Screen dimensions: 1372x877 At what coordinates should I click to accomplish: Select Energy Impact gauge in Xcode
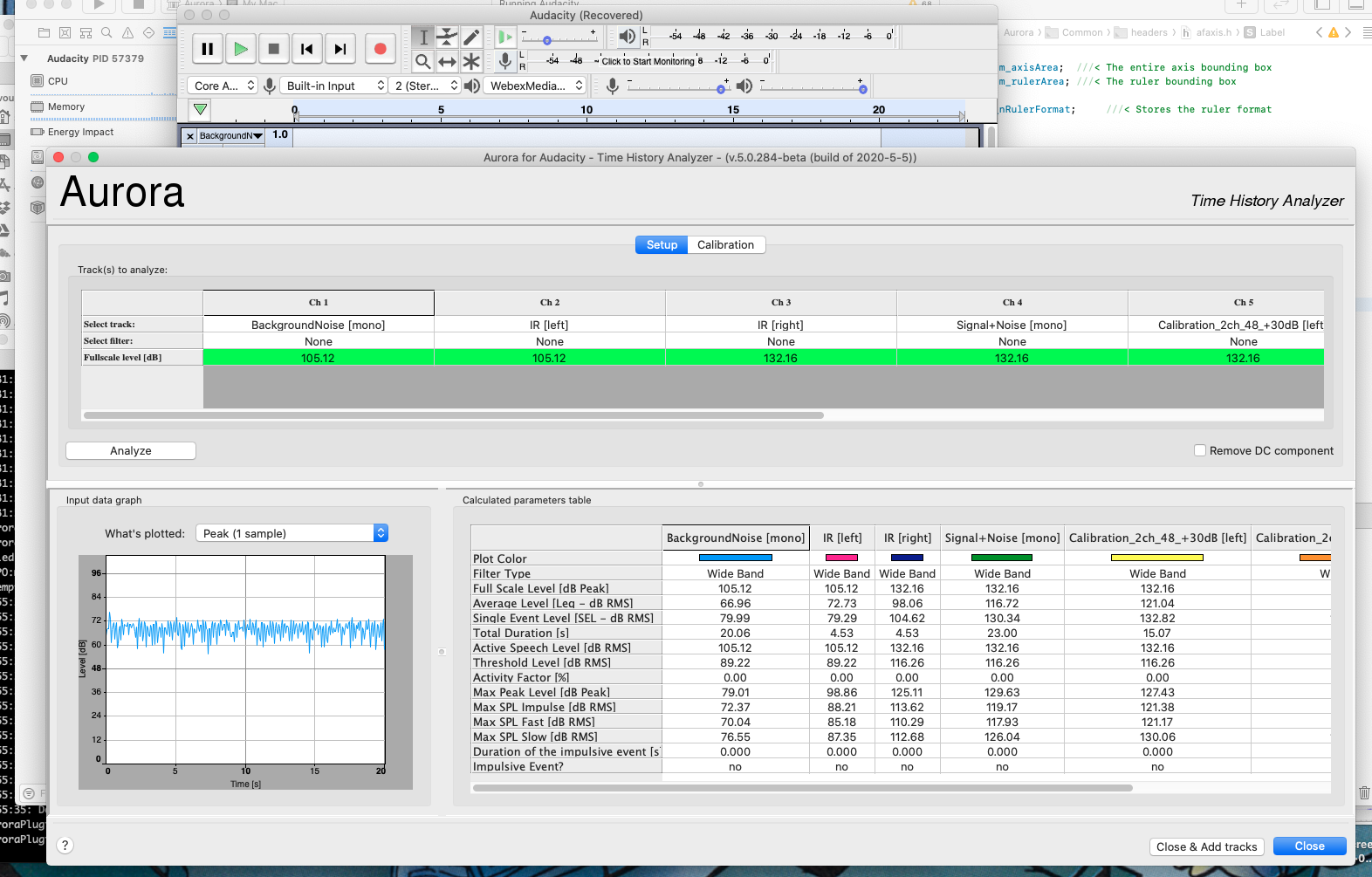pos(80,132)
